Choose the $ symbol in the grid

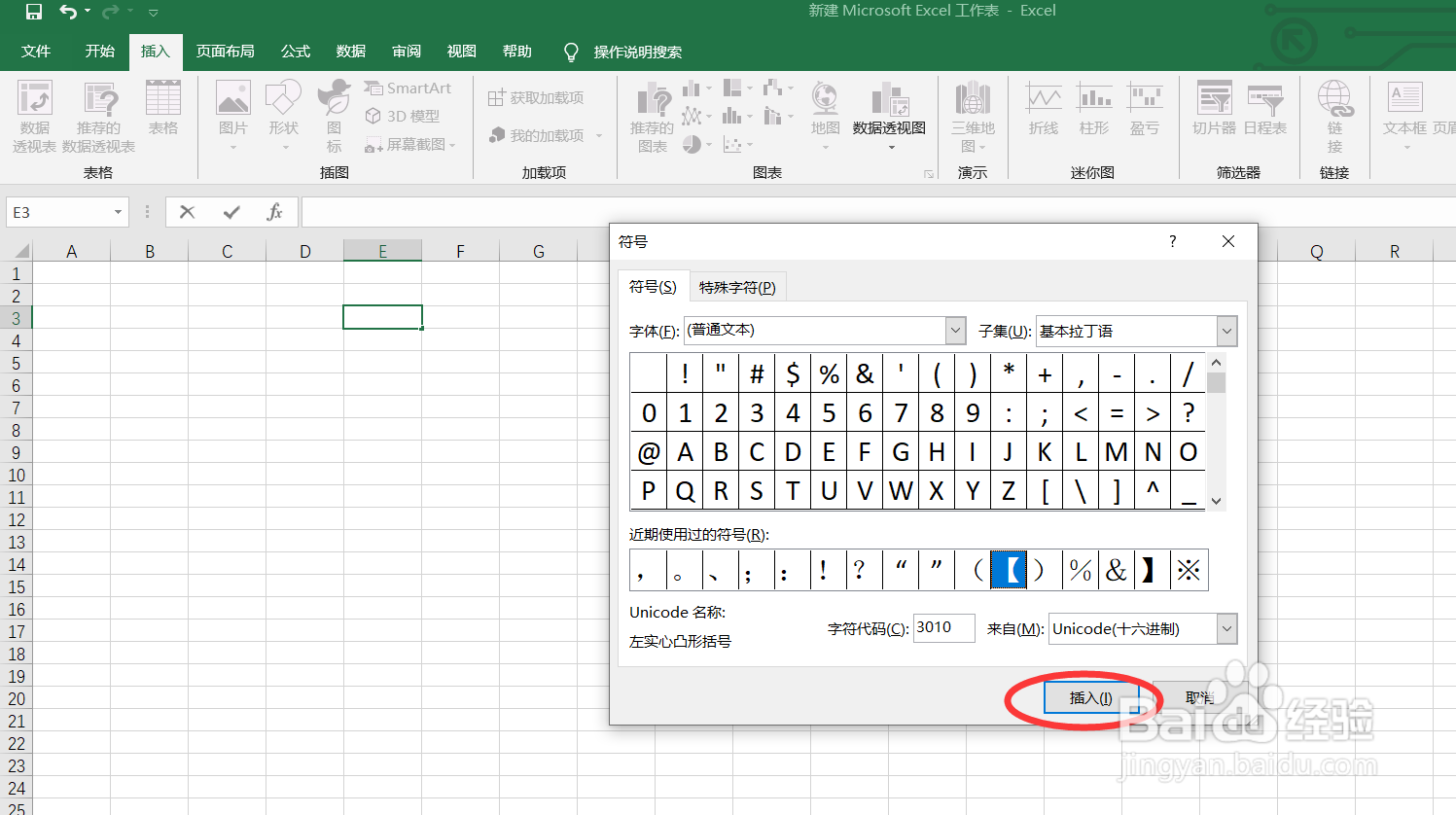793,374
